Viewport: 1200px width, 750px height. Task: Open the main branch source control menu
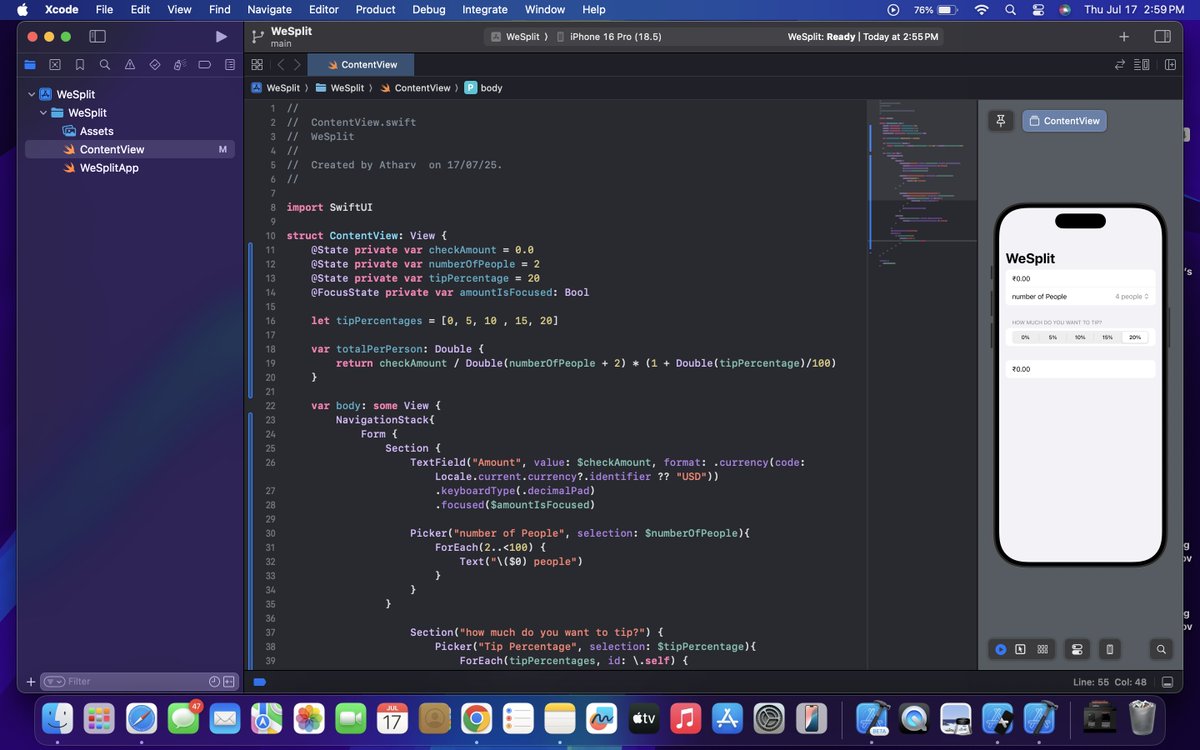[281, 44]
